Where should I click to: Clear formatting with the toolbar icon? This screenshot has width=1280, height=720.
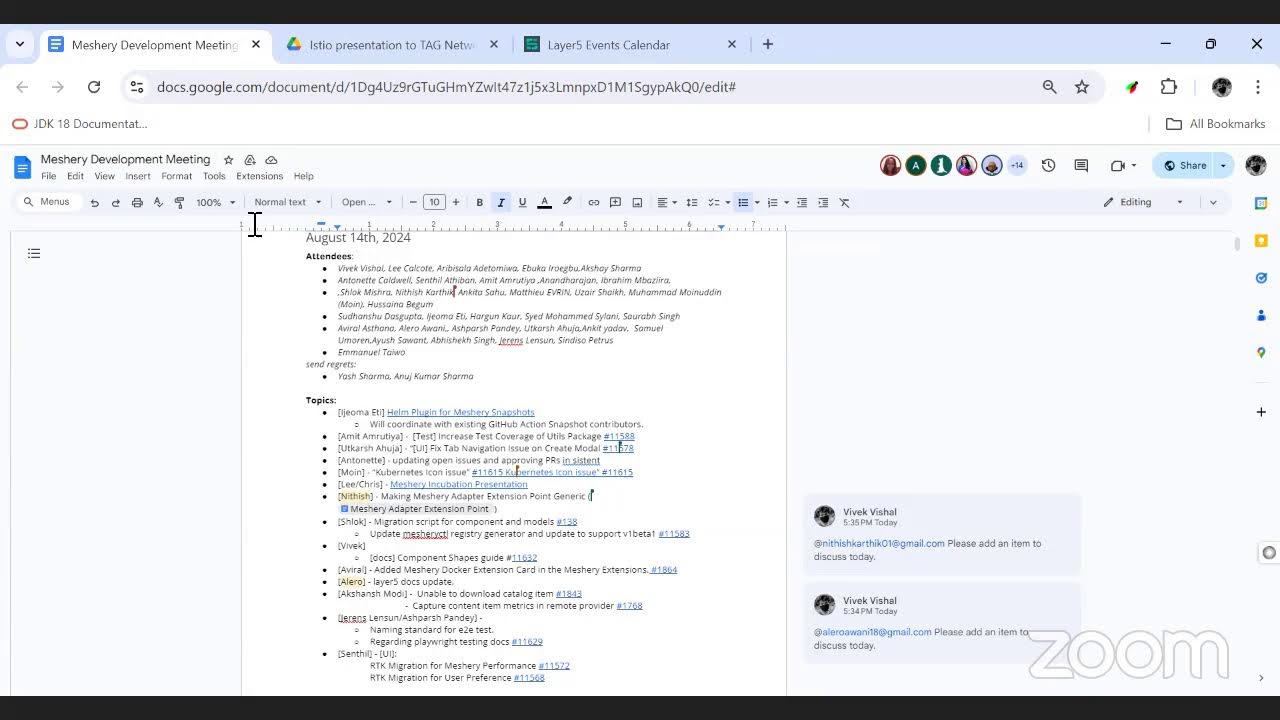click(x=844, y=202)
